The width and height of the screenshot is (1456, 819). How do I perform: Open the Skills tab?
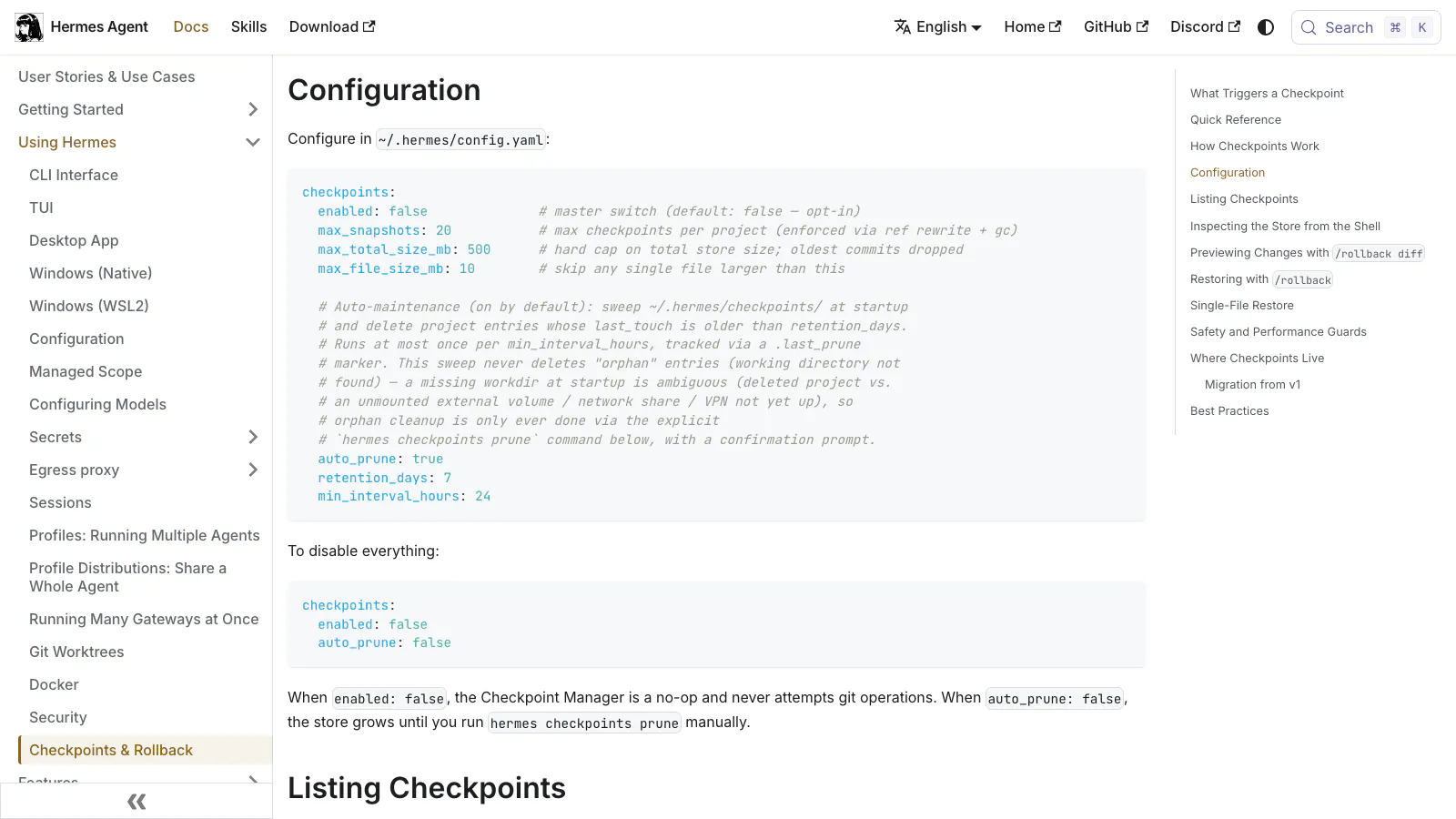pyautogui.click(x=248, y=27)
